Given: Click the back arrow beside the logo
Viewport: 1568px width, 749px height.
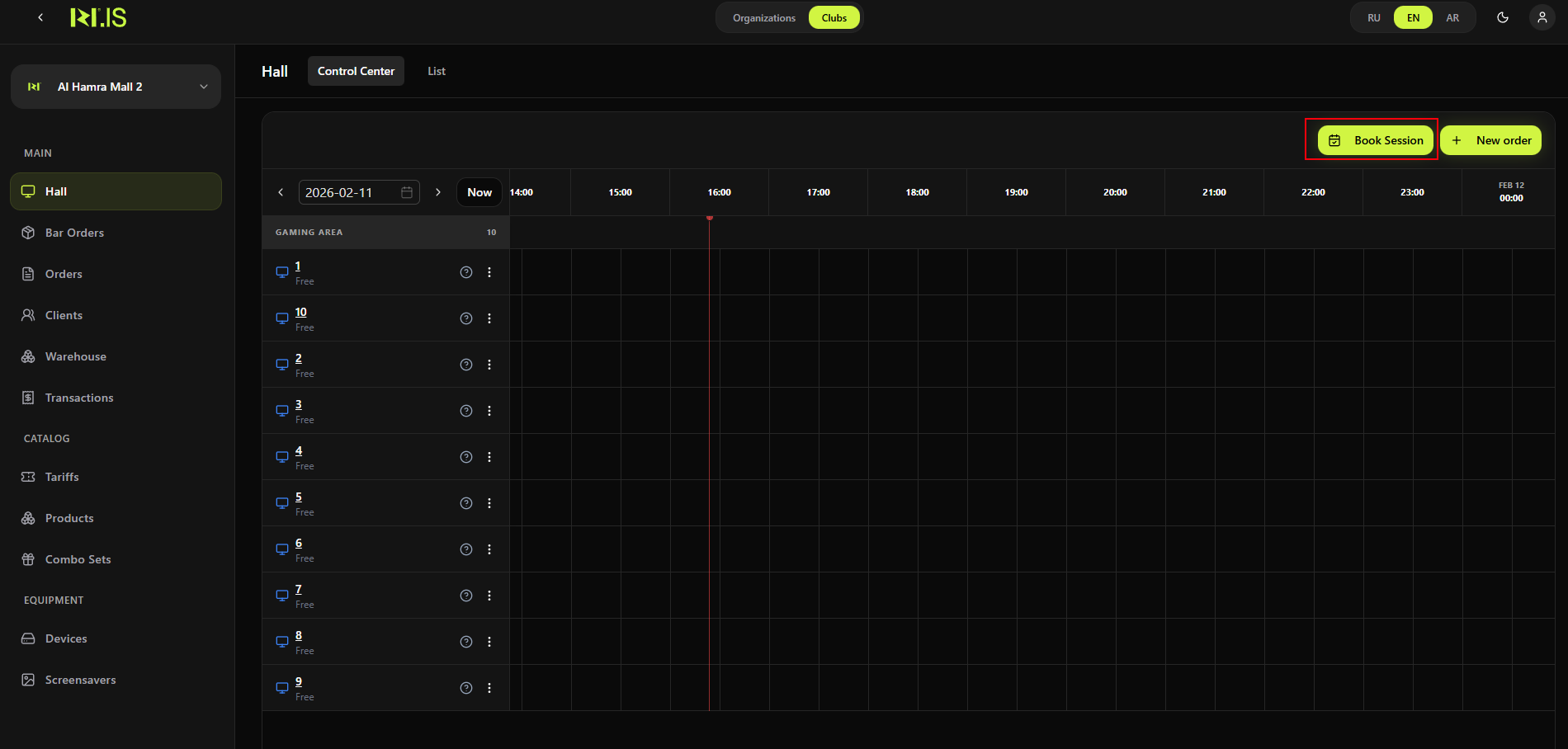Looking at the screenshot, I should (x=40, y=17).
